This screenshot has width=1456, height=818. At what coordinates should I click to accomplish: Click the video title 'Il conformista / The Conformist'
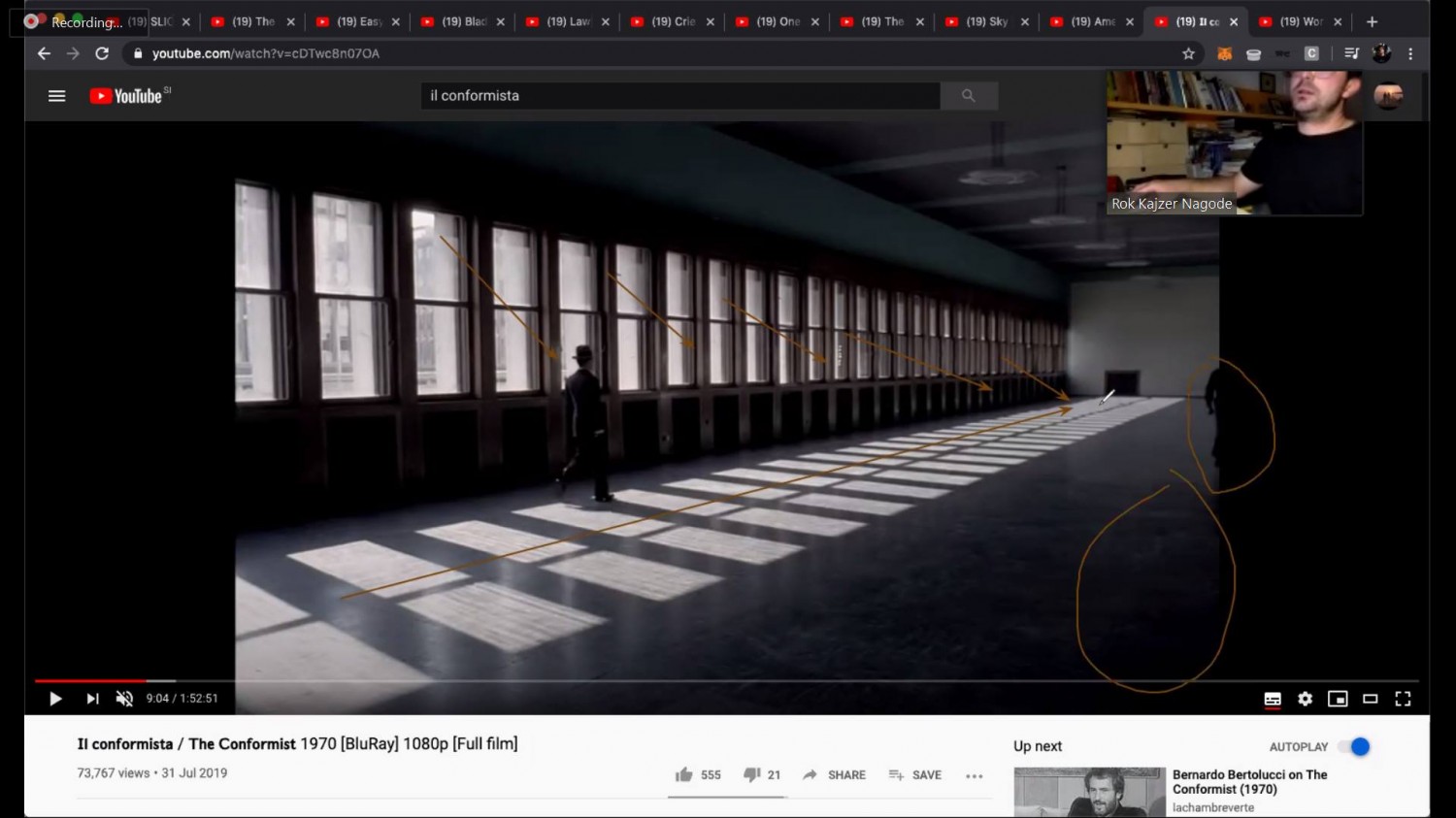(297, 743)
